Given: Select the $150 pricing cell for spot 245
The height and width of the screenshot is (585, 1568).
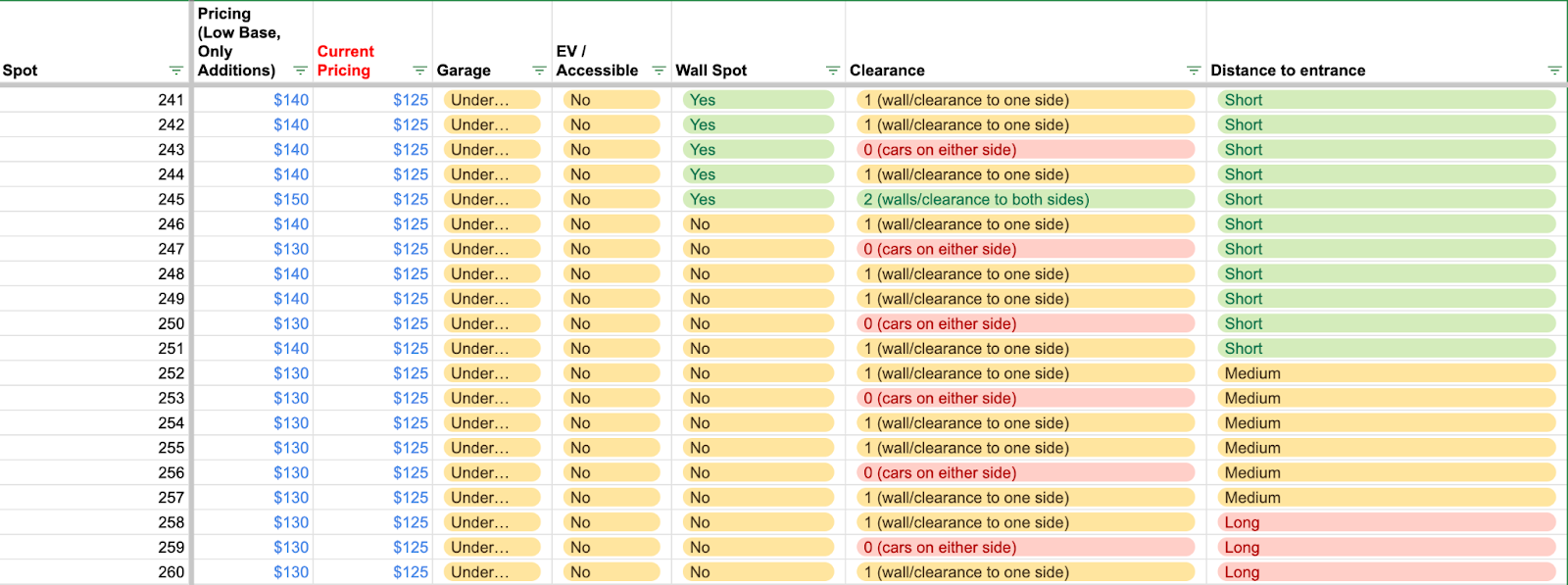Looking at the screenshot, I should [x=253, y=199].
